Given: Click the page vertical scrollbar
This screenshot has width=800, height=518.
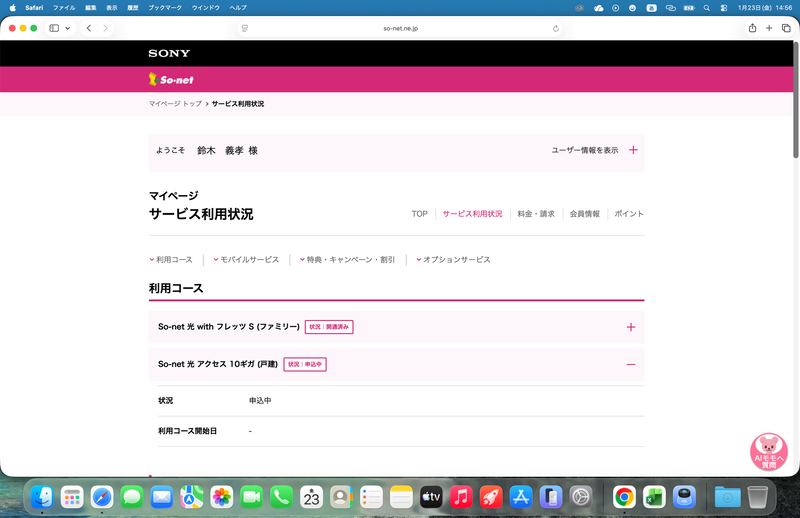Looking at the screenshot, I should click(x=795, y=99).
